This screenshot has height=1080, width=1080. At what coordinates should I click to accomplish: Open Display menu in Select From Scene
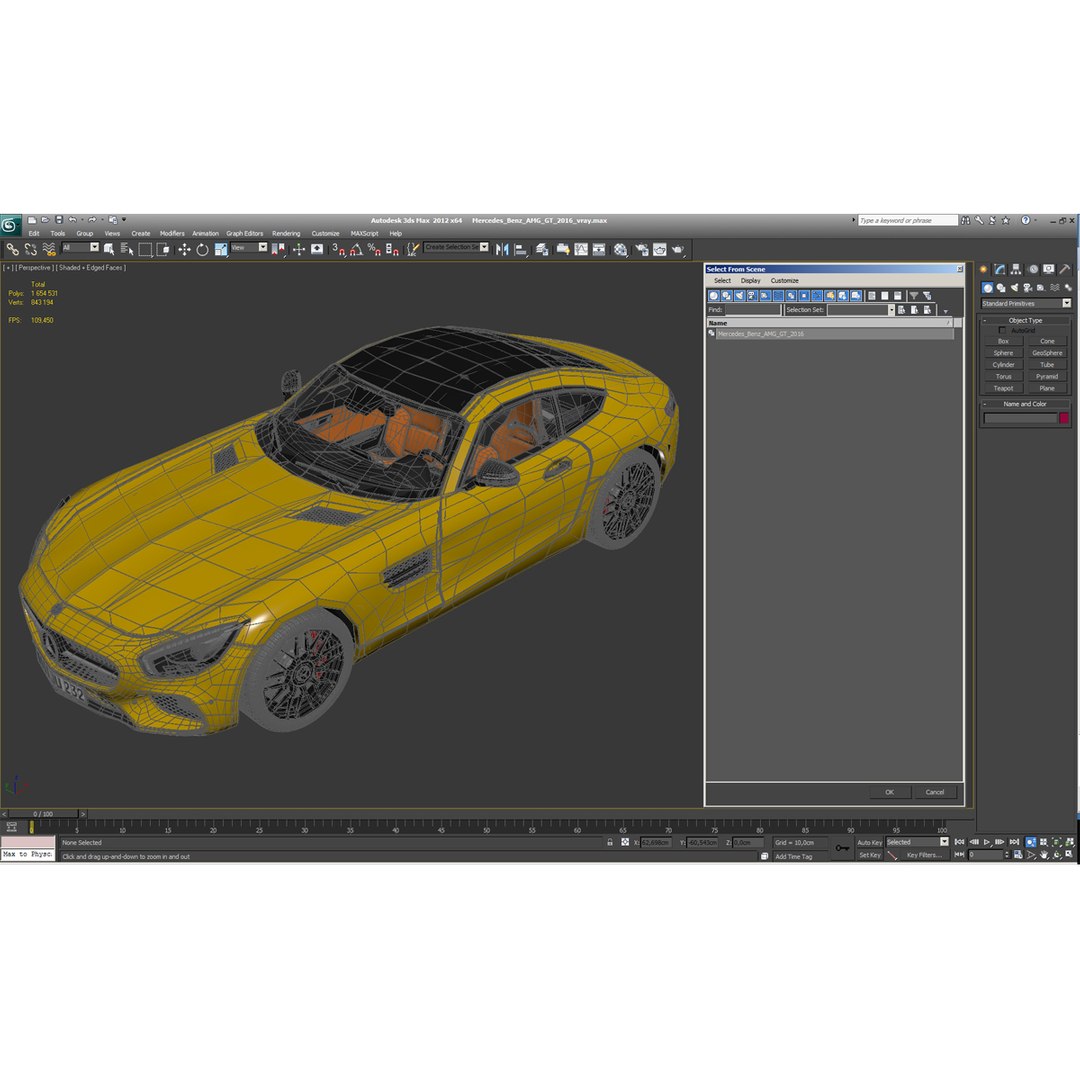click(751, 280)
